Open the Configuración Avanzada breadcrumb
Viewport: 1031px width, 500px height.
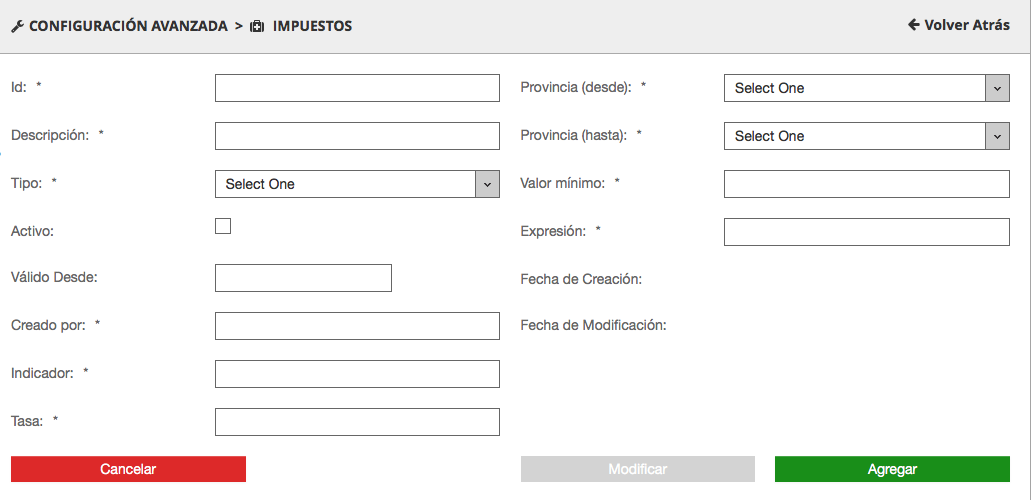point(128,26)
